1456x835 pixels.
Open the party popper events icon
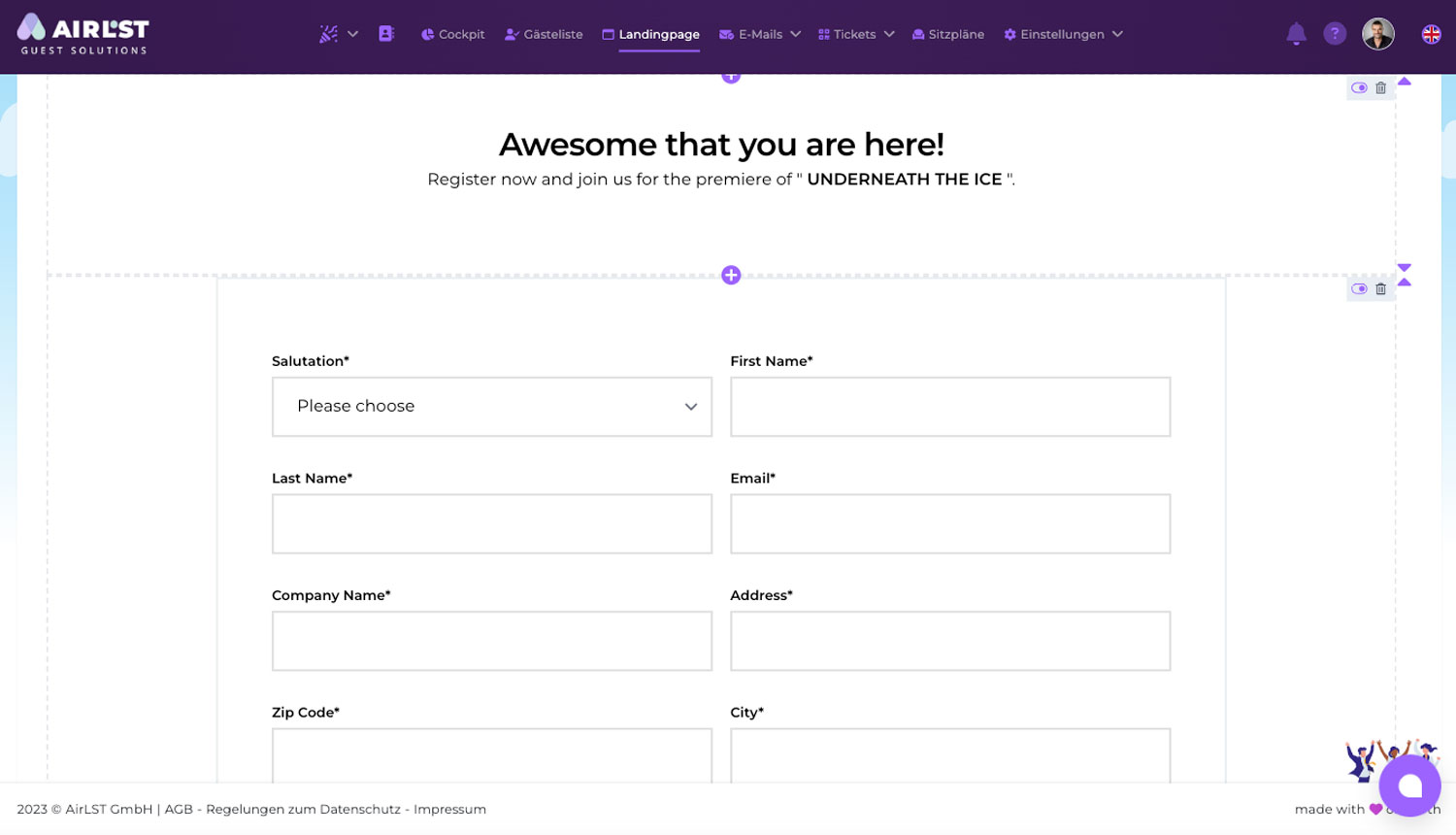point(329,34)
